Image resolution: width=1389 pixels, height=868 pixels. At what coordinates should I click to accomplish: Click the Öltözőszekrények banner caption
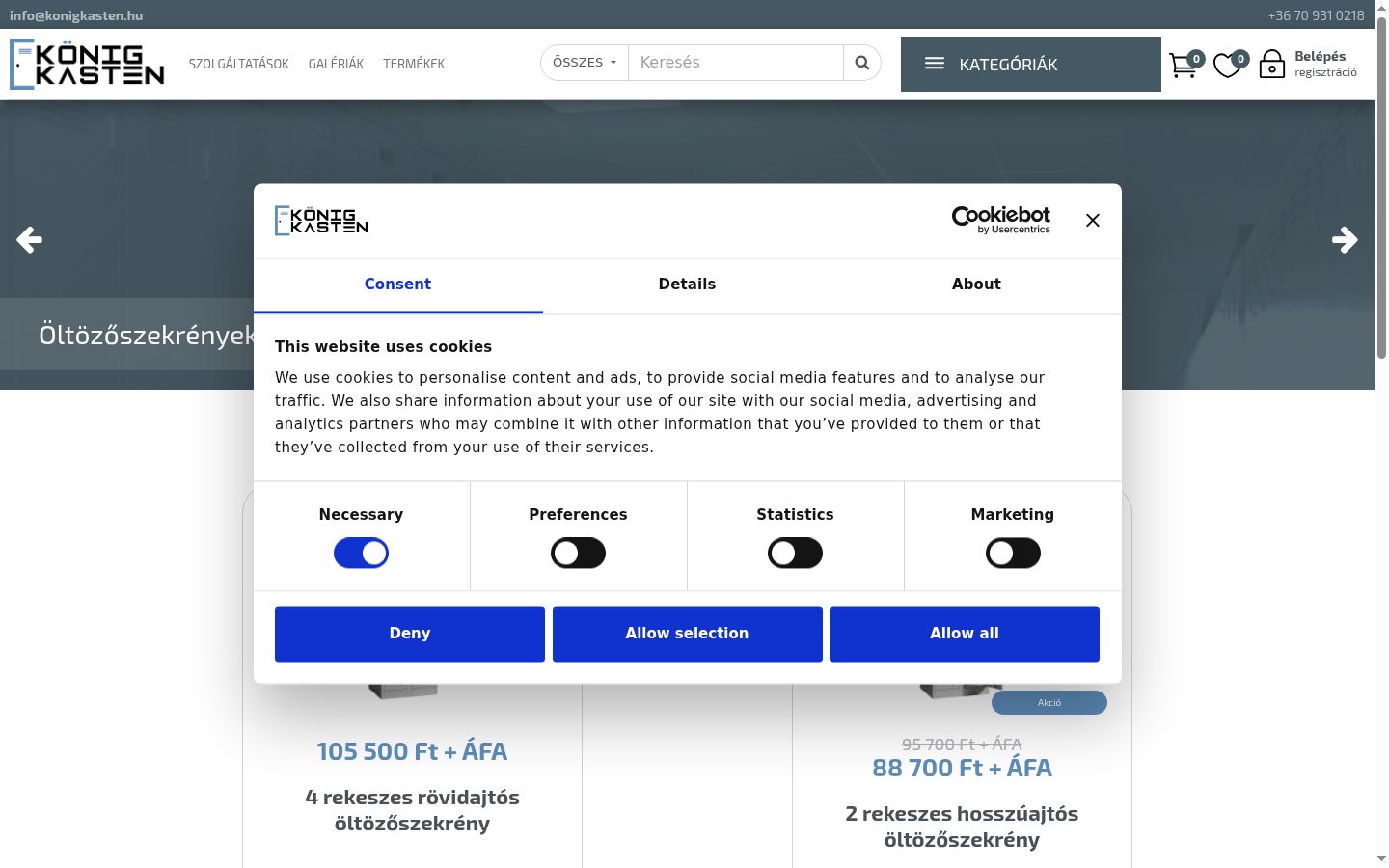point(147,335)
